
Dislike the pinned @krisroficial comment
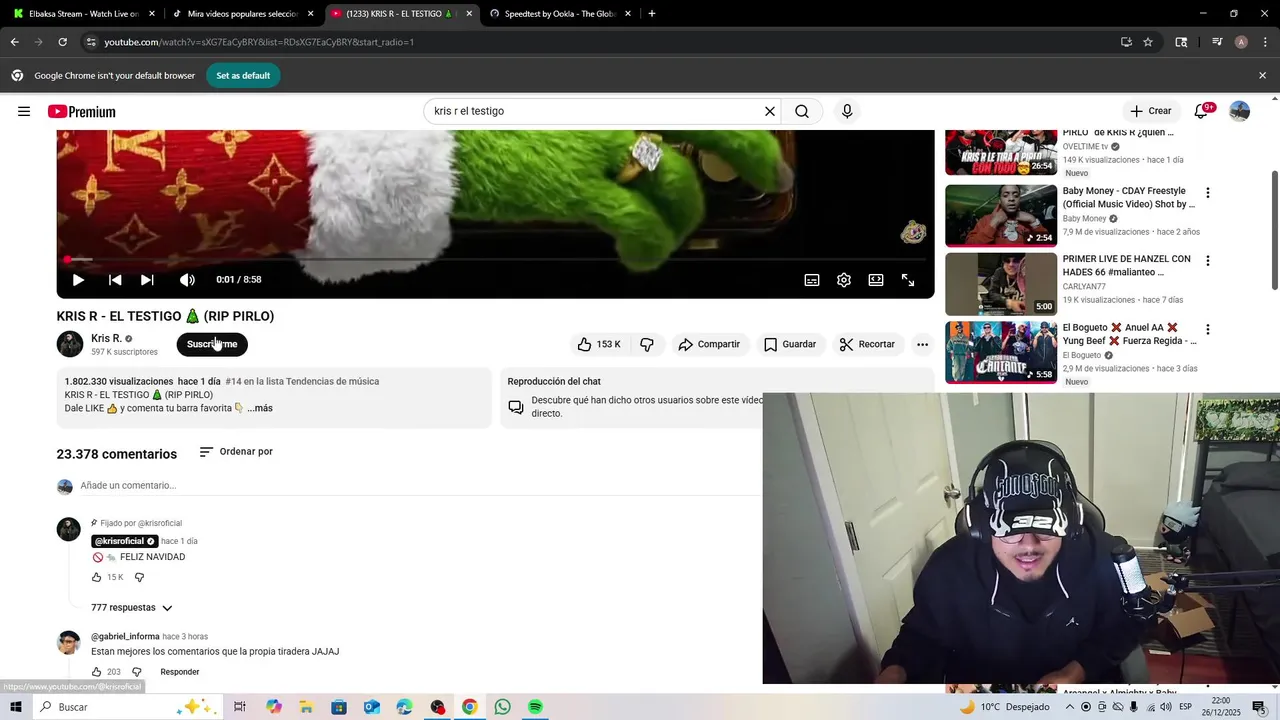pos(139,577)
